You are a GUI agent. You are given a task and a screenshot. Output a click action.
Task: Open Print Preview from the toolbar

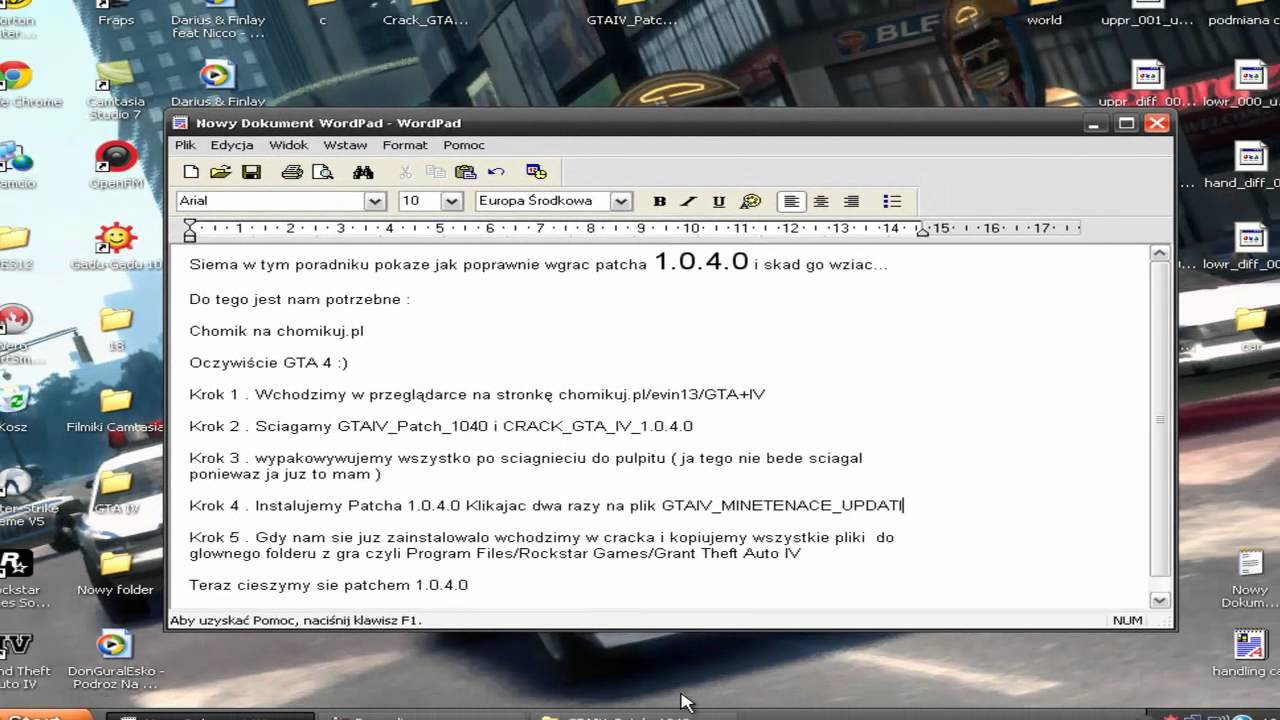[x=322, y=172]
